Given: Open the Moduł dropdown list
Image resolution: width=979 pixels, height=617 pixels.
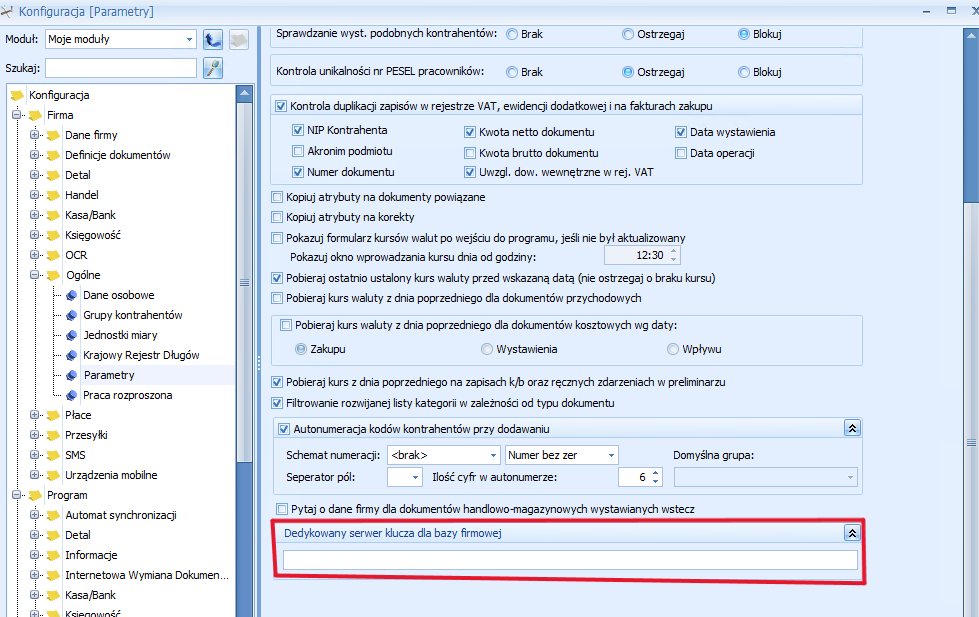Looking at the screenshot, I should (x=189, y=40).
